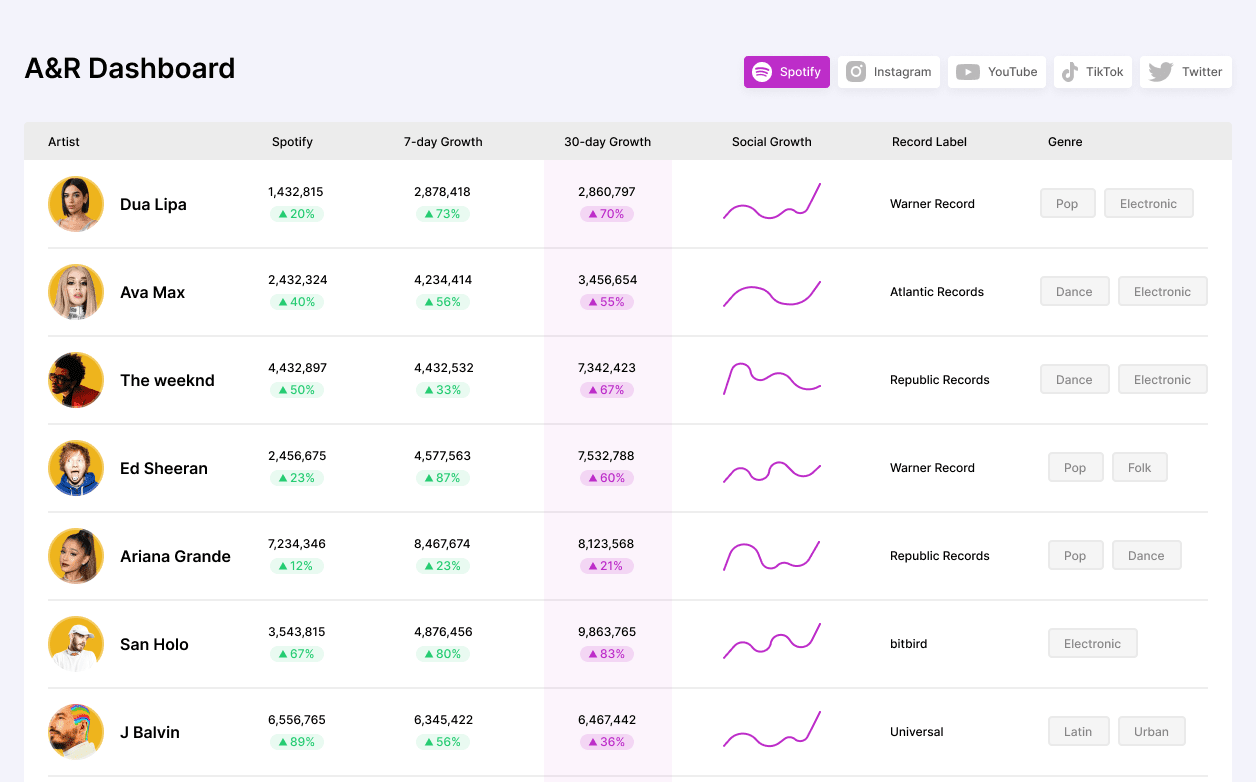Switch to the Instagram platform tab
The image size is (1256, 782).
click(x=889, y=72)
